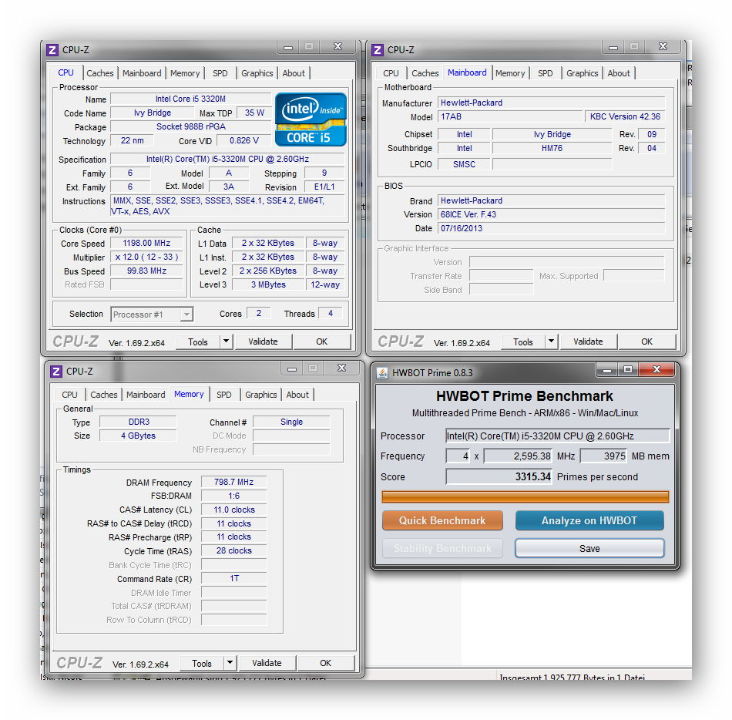Select the SPD tab in the CPU window

point(220,73)
